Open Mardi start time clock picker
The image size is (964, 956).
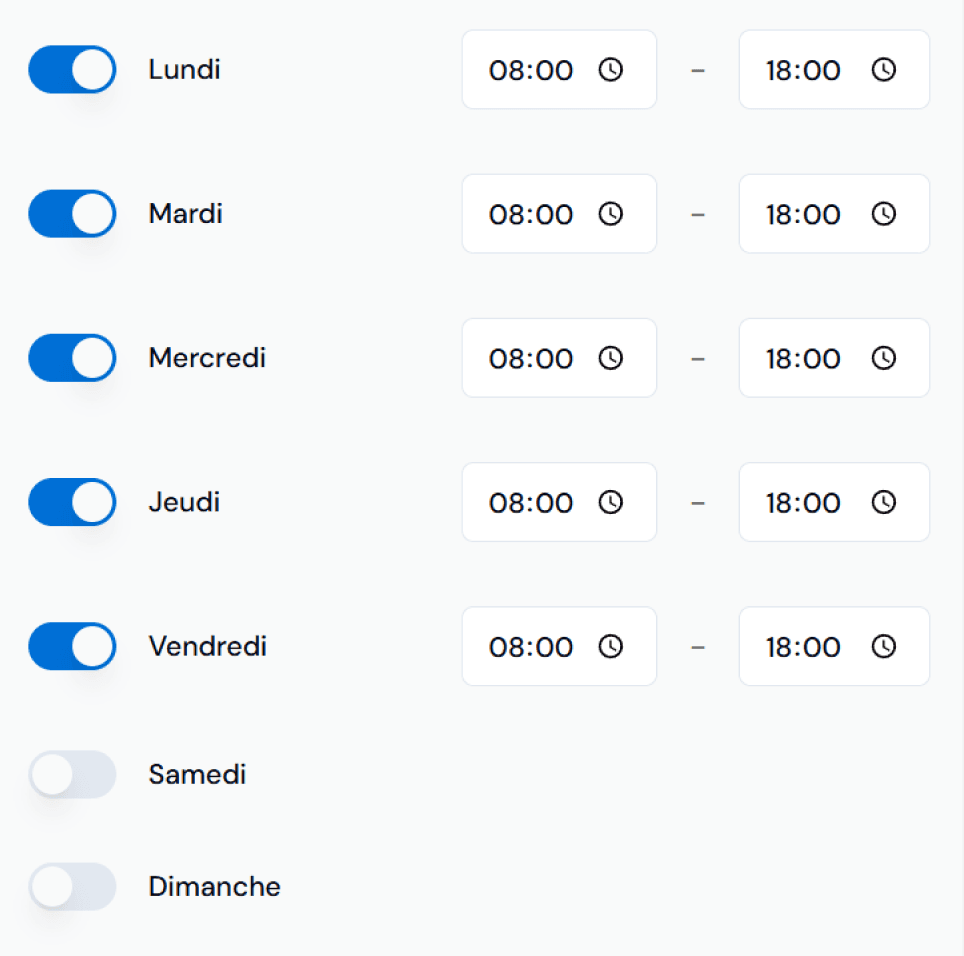(x=610, y=214)
